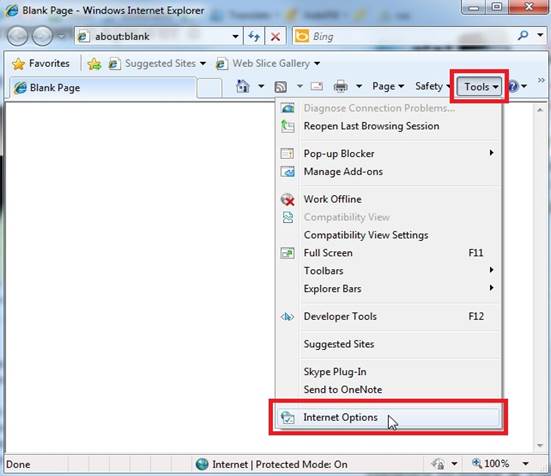Image resolution: width=551 pixels, height=476 pixels.
Task: Click the blue Help question mark icon
Action: coord(513,86)
